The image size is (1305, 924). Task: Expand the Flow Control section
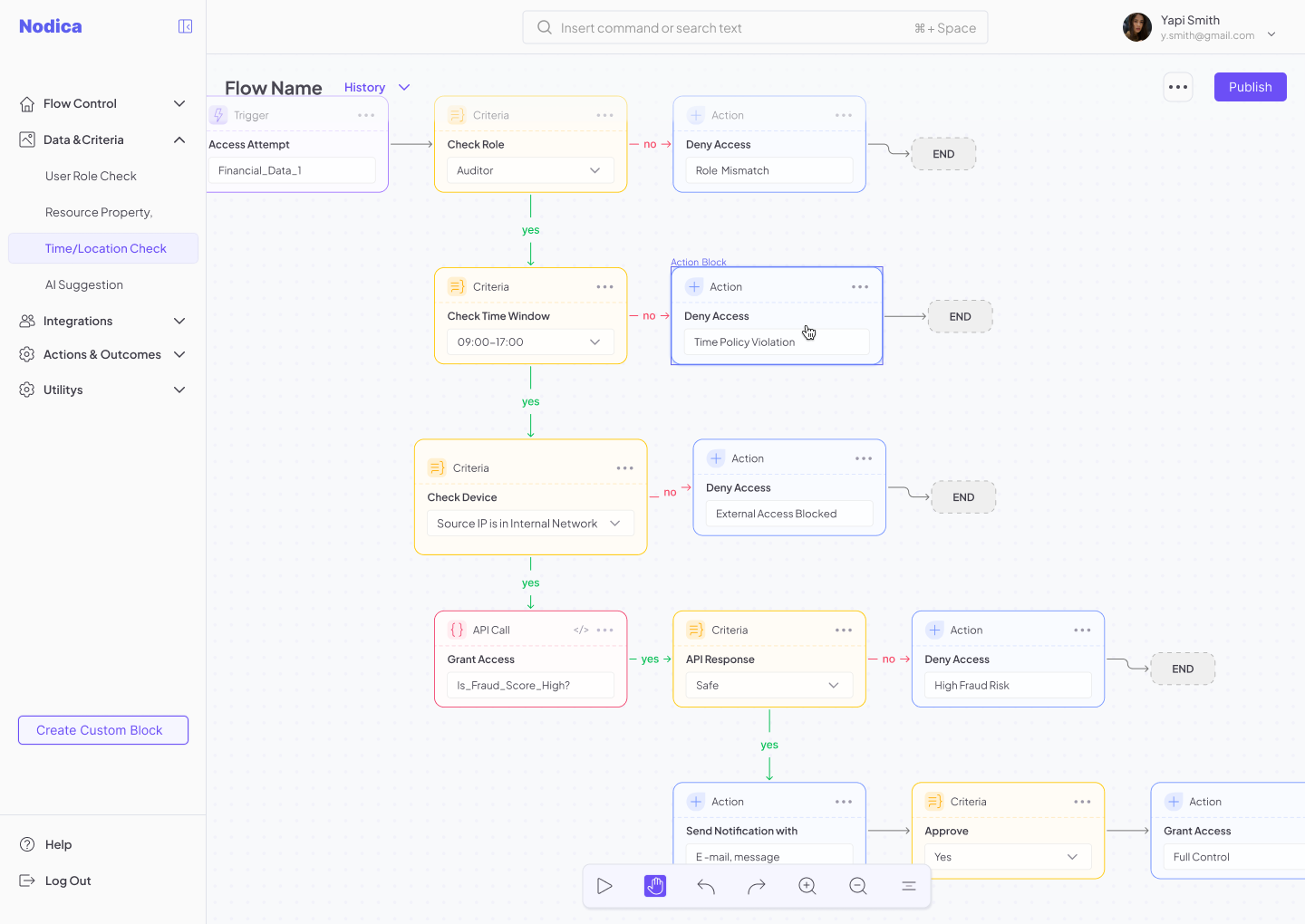click(179, 103)
